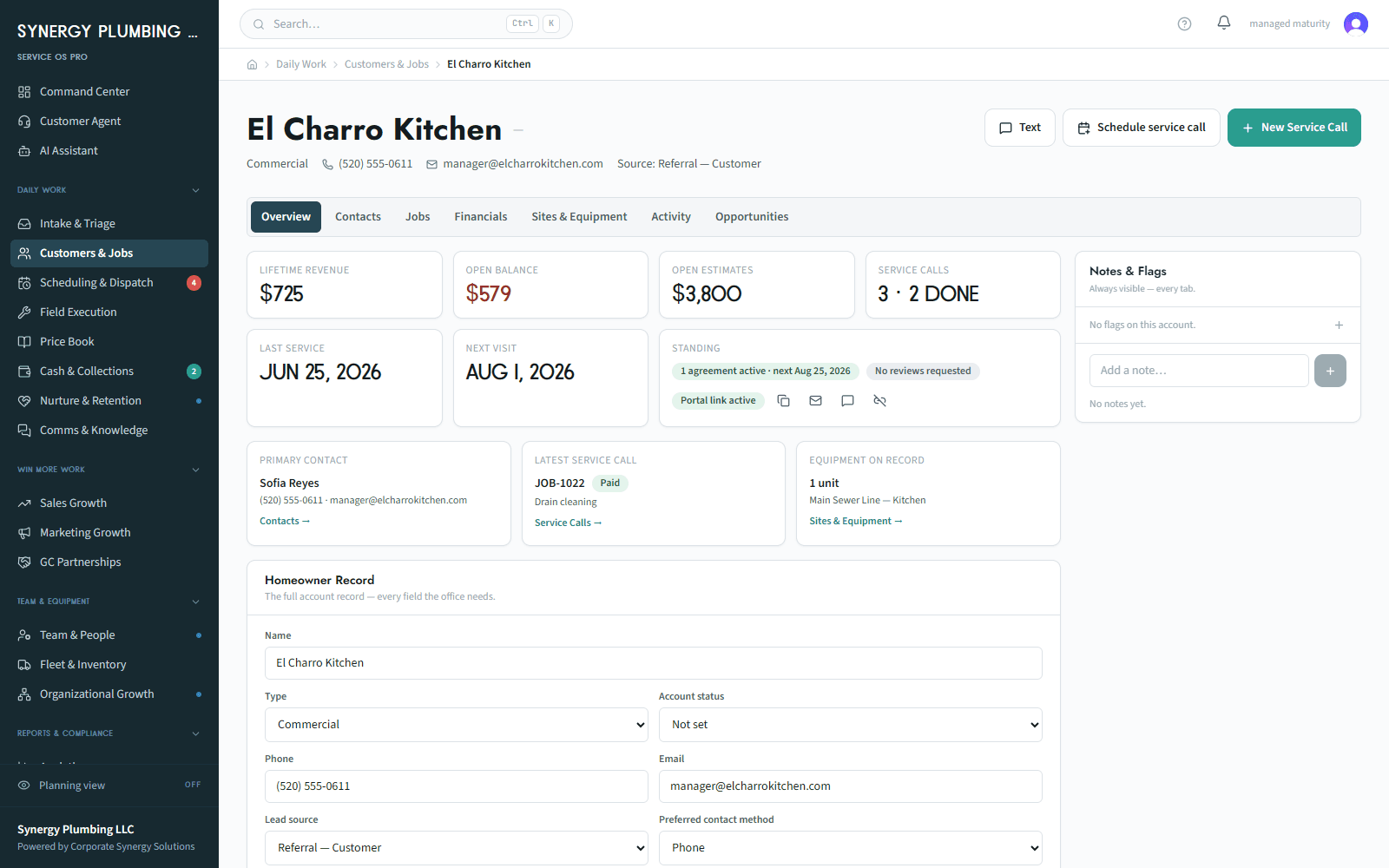Screen dimensions: 1389x868
Task: Switch to the Opportunities tab
Action: point(752,217)
